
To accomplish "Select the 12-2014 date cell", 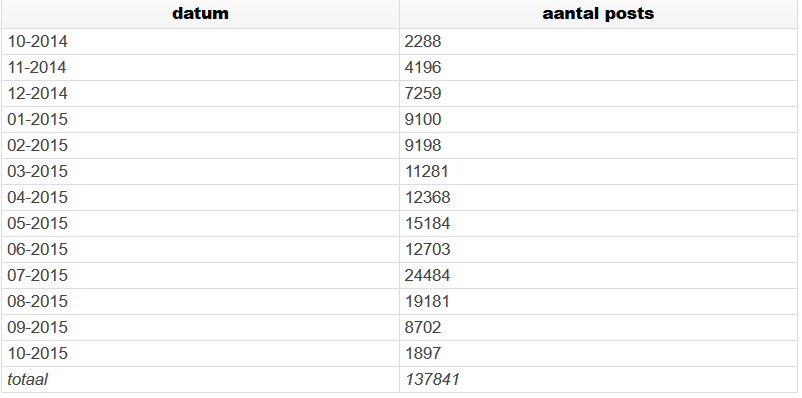I will pos(200,94).
